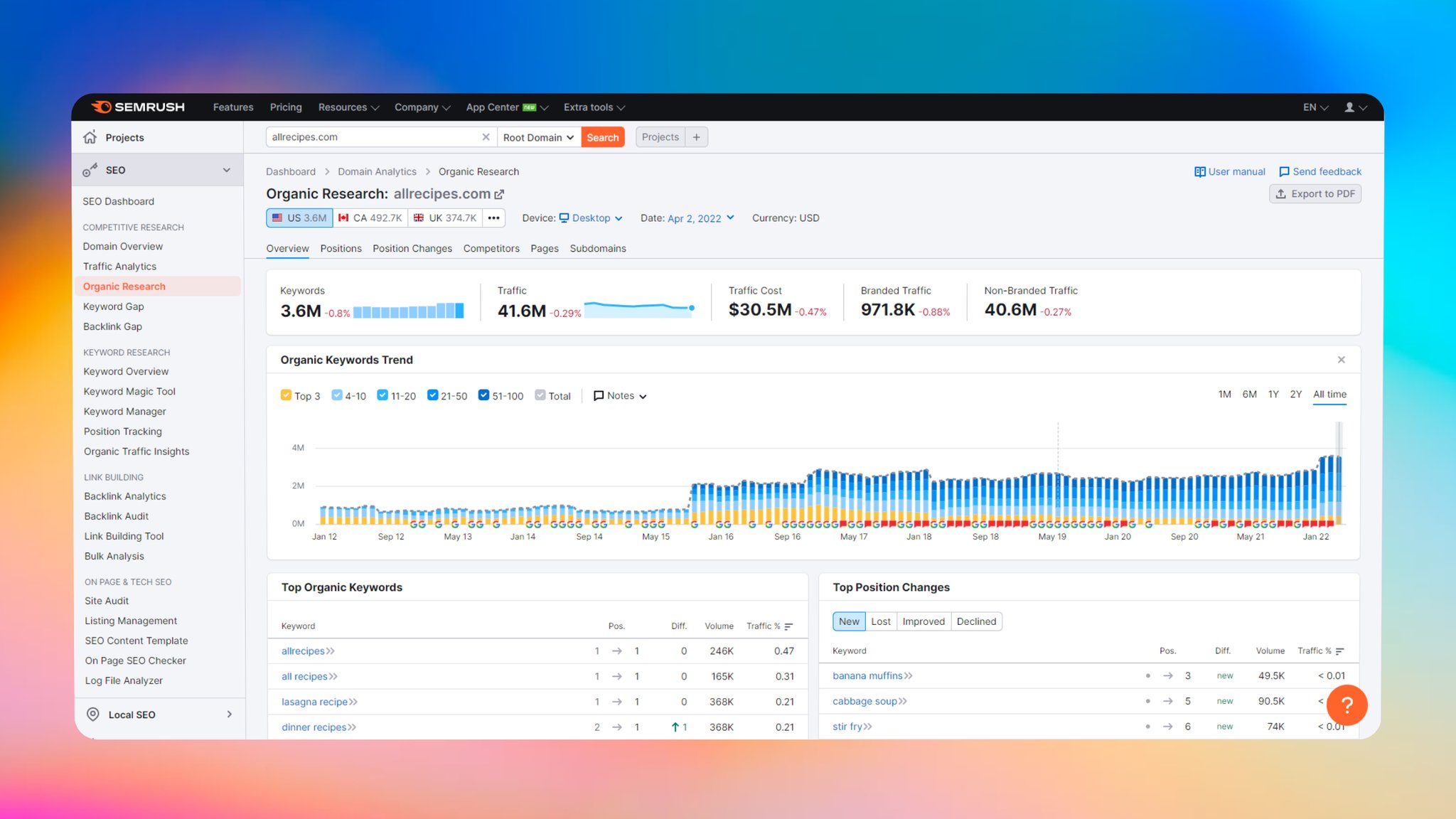Switch to the Positions tab

tap(341, 248)
